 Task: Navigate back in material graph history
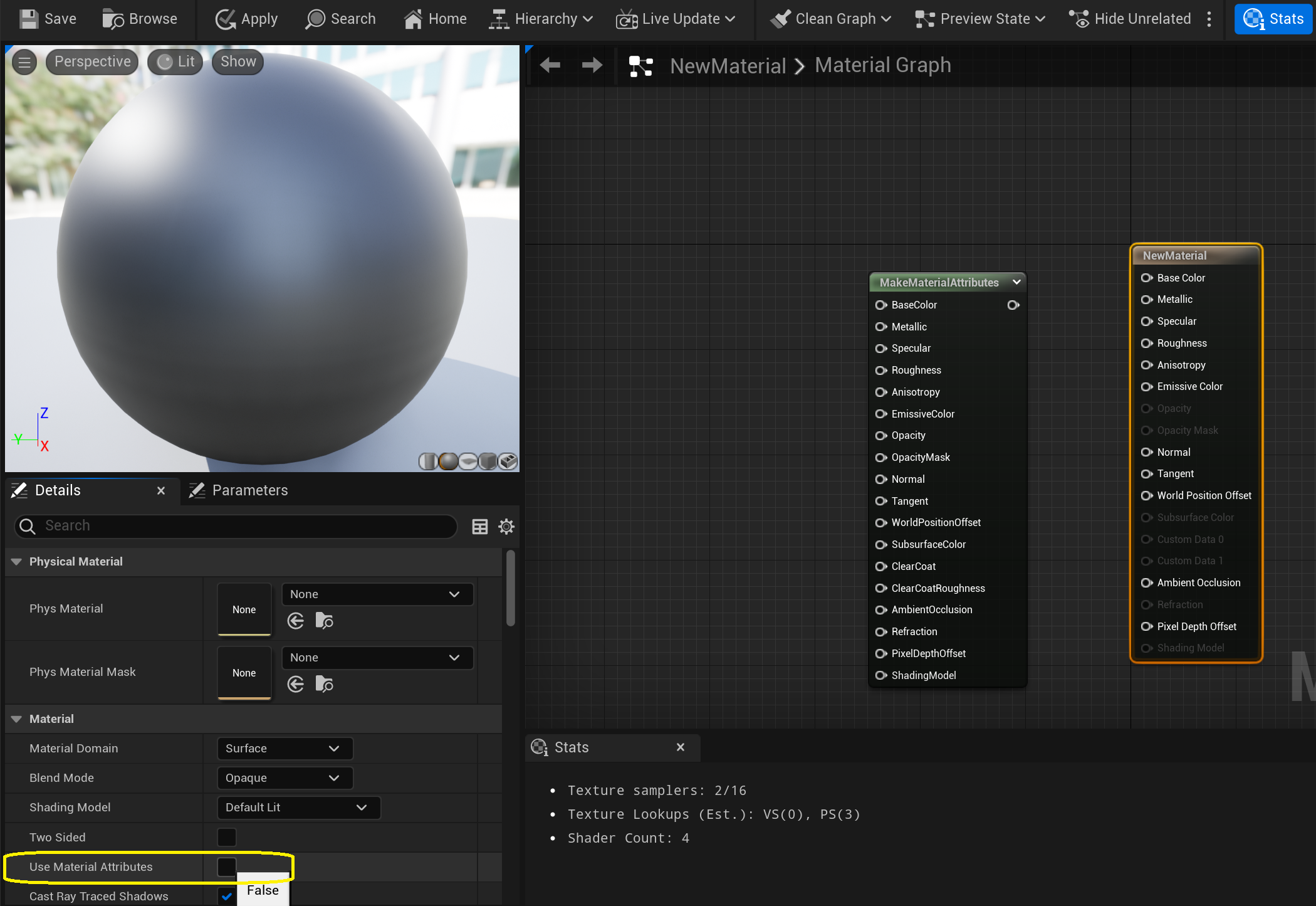click(x=550, y=65)
